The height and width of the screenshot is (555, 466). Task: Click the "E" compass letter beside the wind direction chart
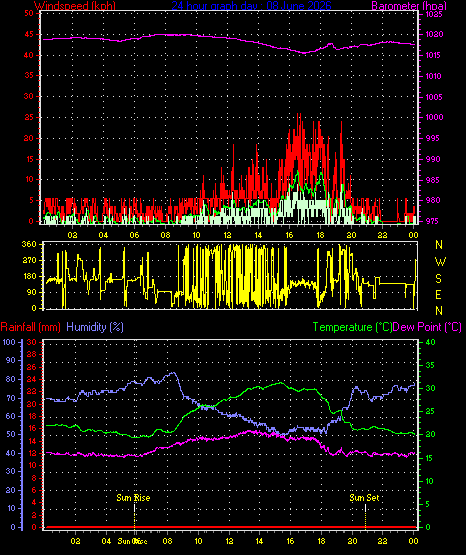(x=438, y=294)
